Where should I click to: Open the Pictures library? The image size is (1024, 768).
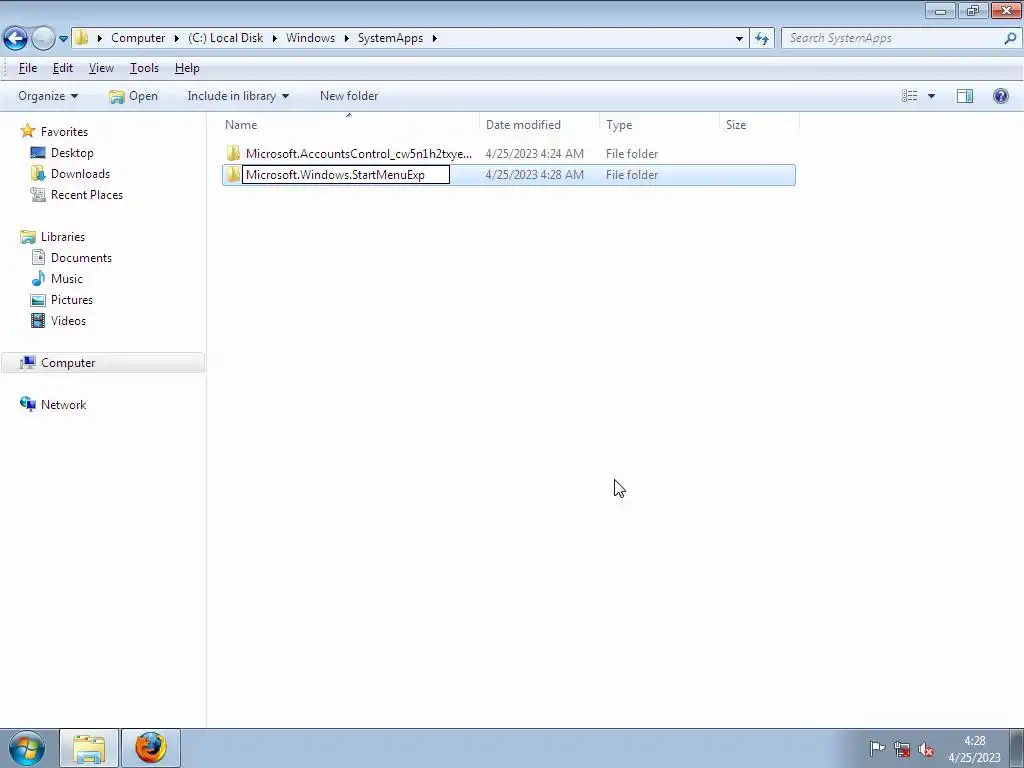click(x=72, y=300)
